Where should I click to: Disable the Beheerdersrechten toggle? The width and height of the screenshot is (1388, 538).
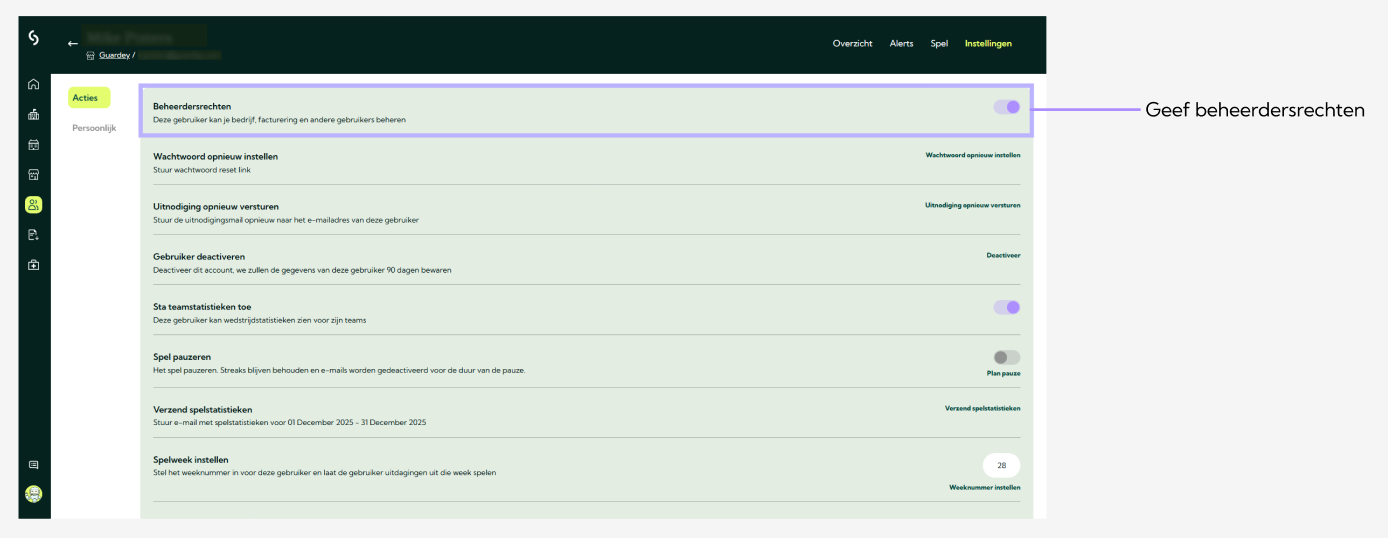click(x=1006, y=107)
